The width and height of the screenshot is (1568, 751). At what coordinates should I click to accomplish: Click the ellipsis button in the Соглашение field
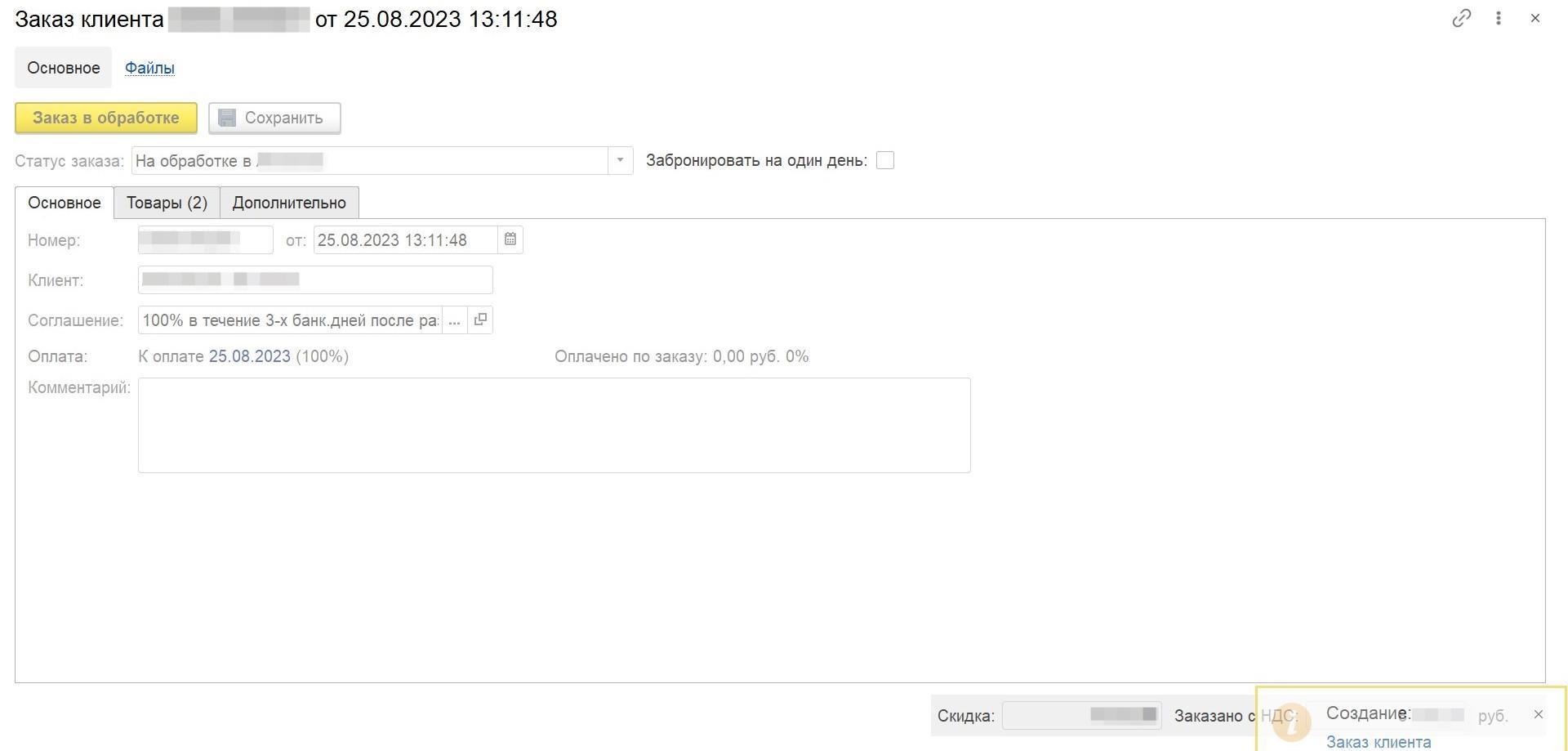click(x=454, y=320)
